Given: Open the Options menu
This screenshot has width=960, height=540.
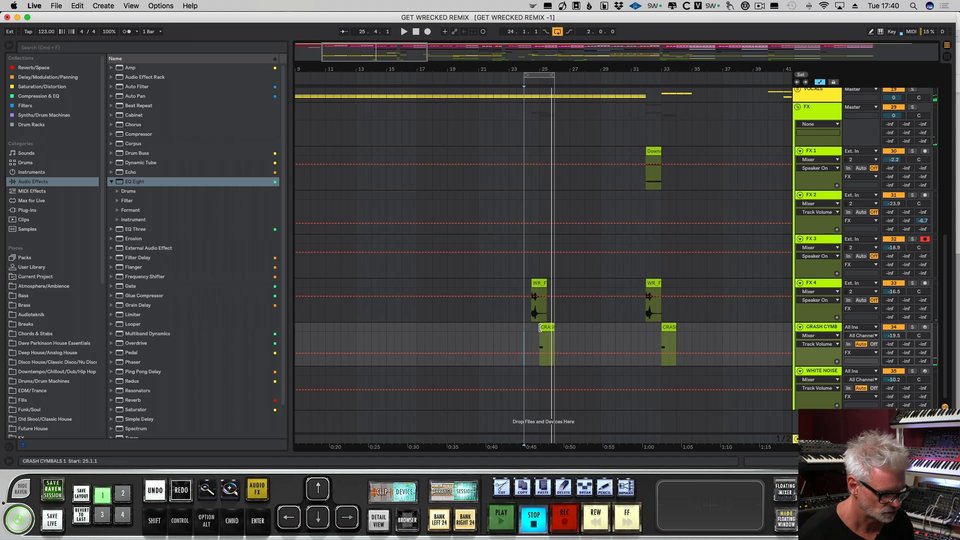Looking at the screenshot, I should (160, 6).
